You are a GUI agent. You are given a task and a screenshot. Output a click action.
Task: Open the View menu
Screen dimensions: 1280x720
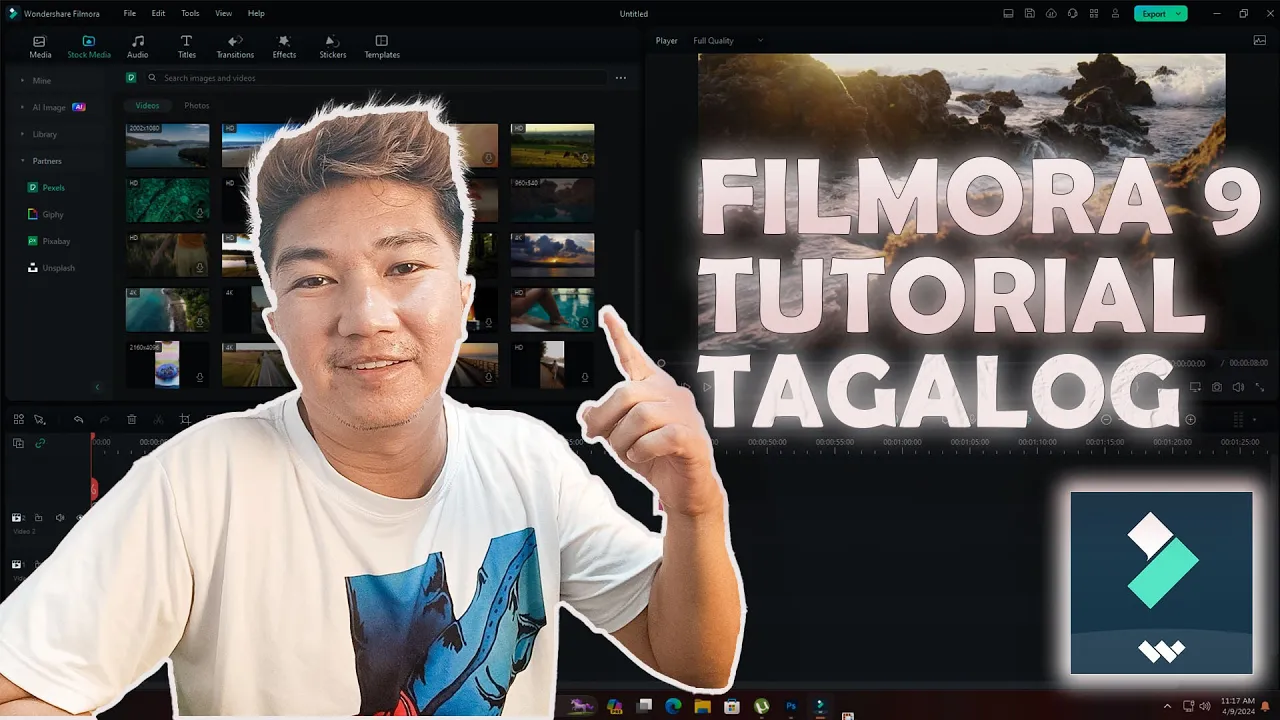coord(223,13)
